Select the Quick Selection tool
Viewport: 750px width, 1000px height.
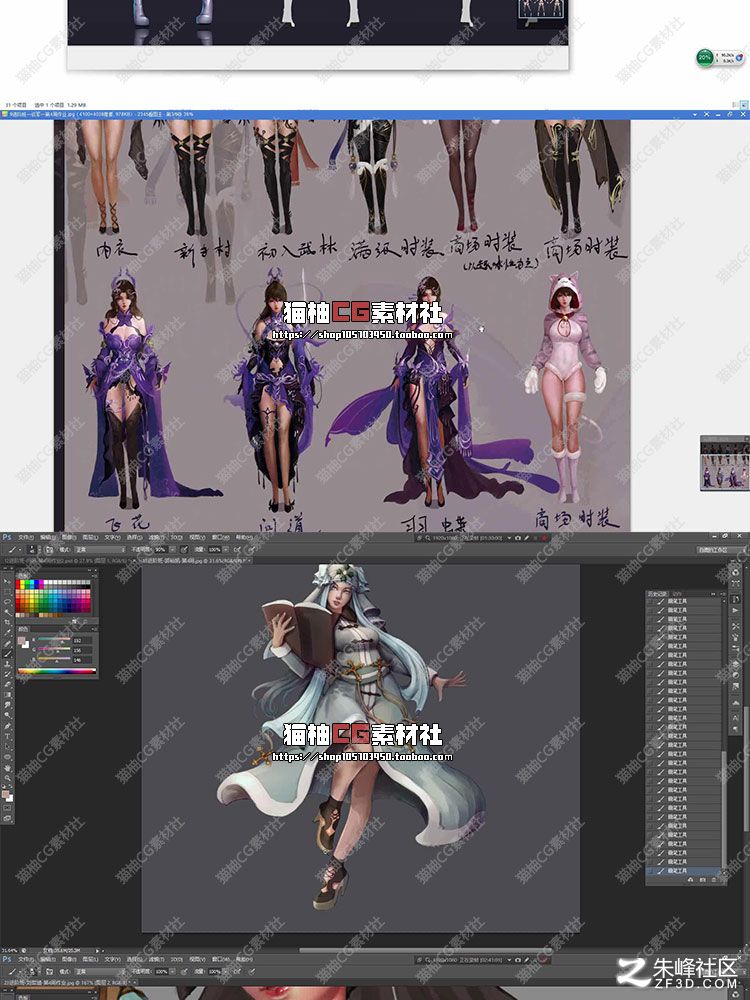coord(7,612)
